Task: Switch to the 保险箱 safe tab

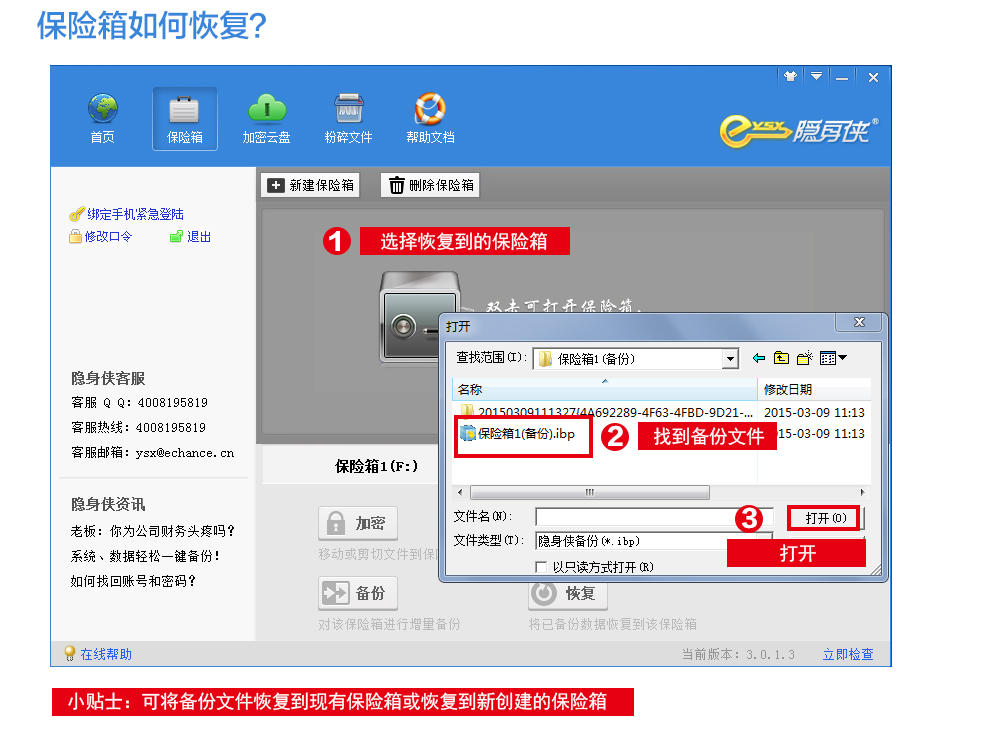Action: 184,119
